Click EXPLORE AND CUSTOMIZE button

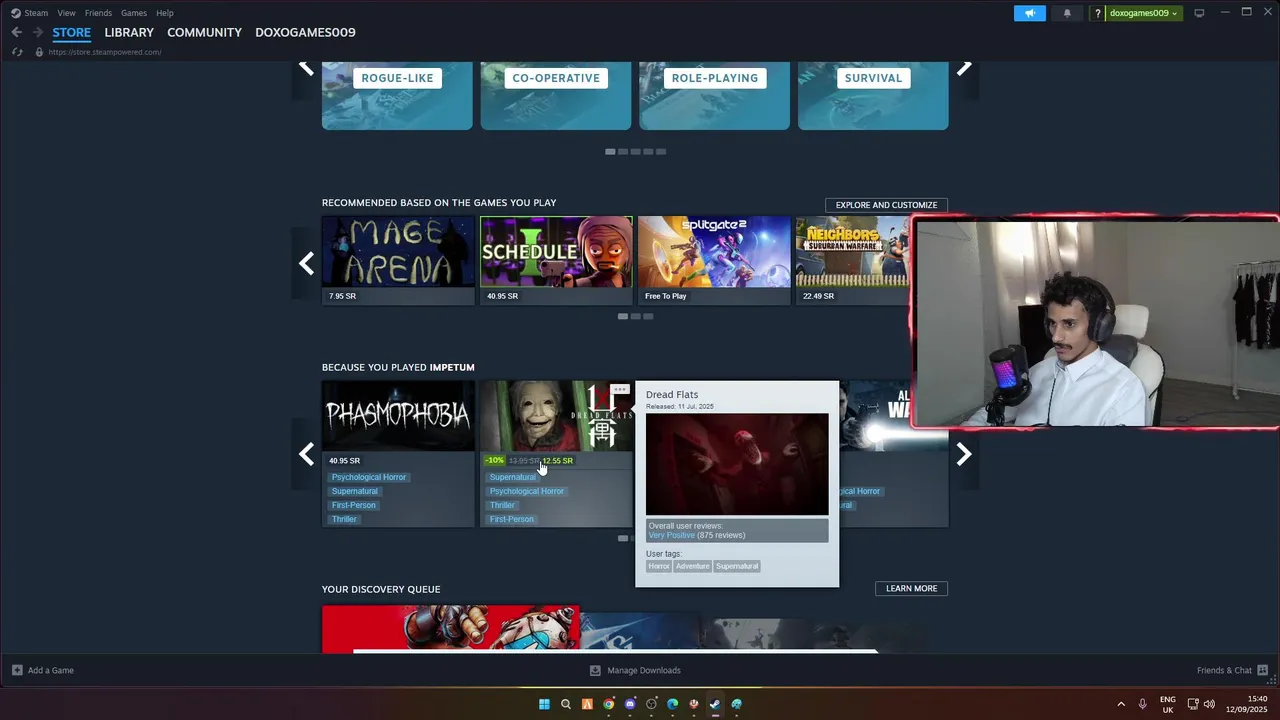tap(886, 205)
